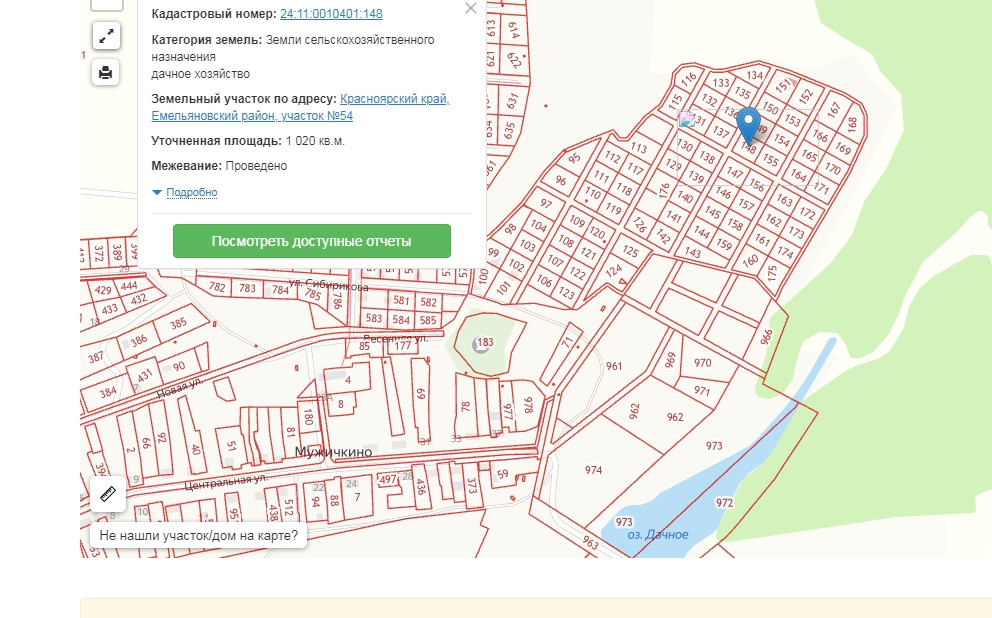
Task: Select parcel 972 near the lake
Action: point(724,502)
